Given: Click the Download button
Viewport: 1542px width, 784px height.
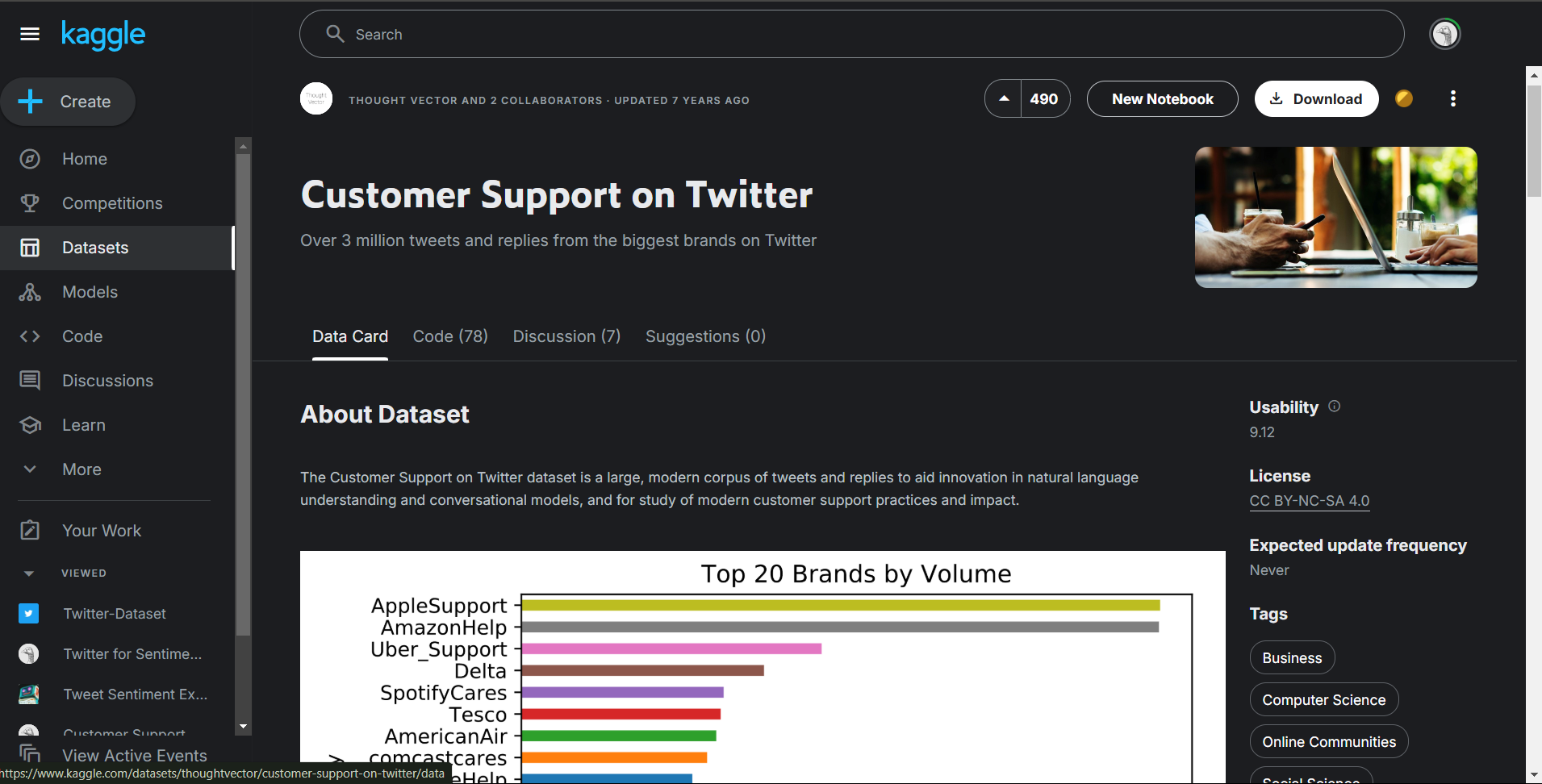Looking at the screenshot, I should [x=1316, y=98].
